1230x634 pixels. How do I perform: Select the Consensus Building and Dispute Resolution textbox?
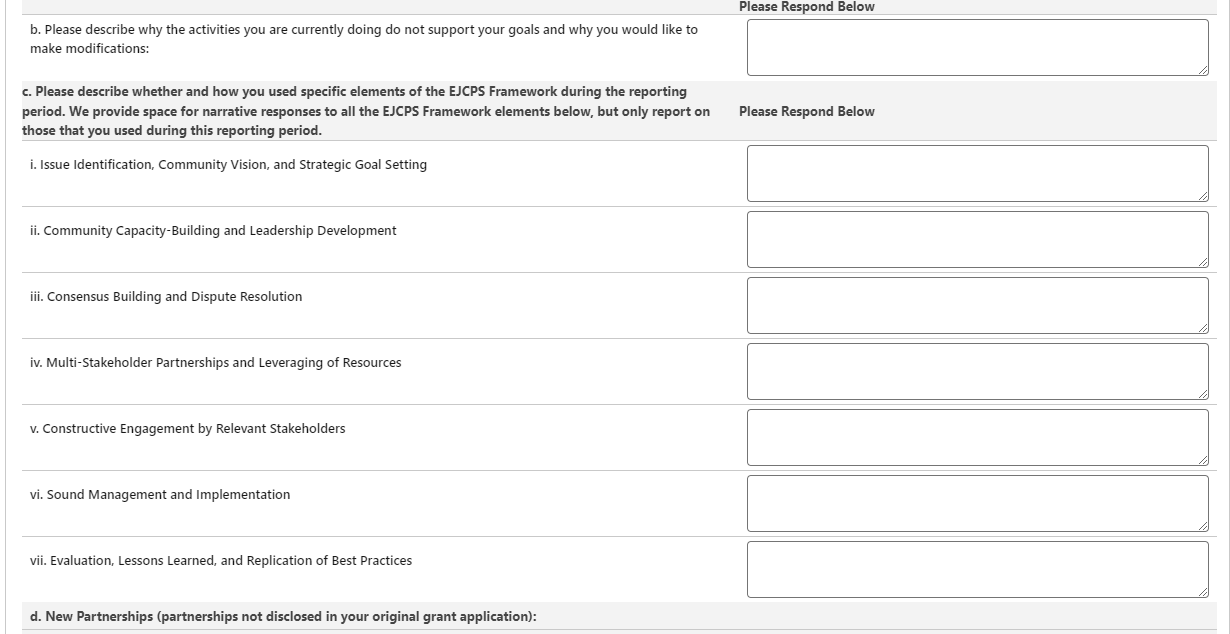(x=976, y=305)
